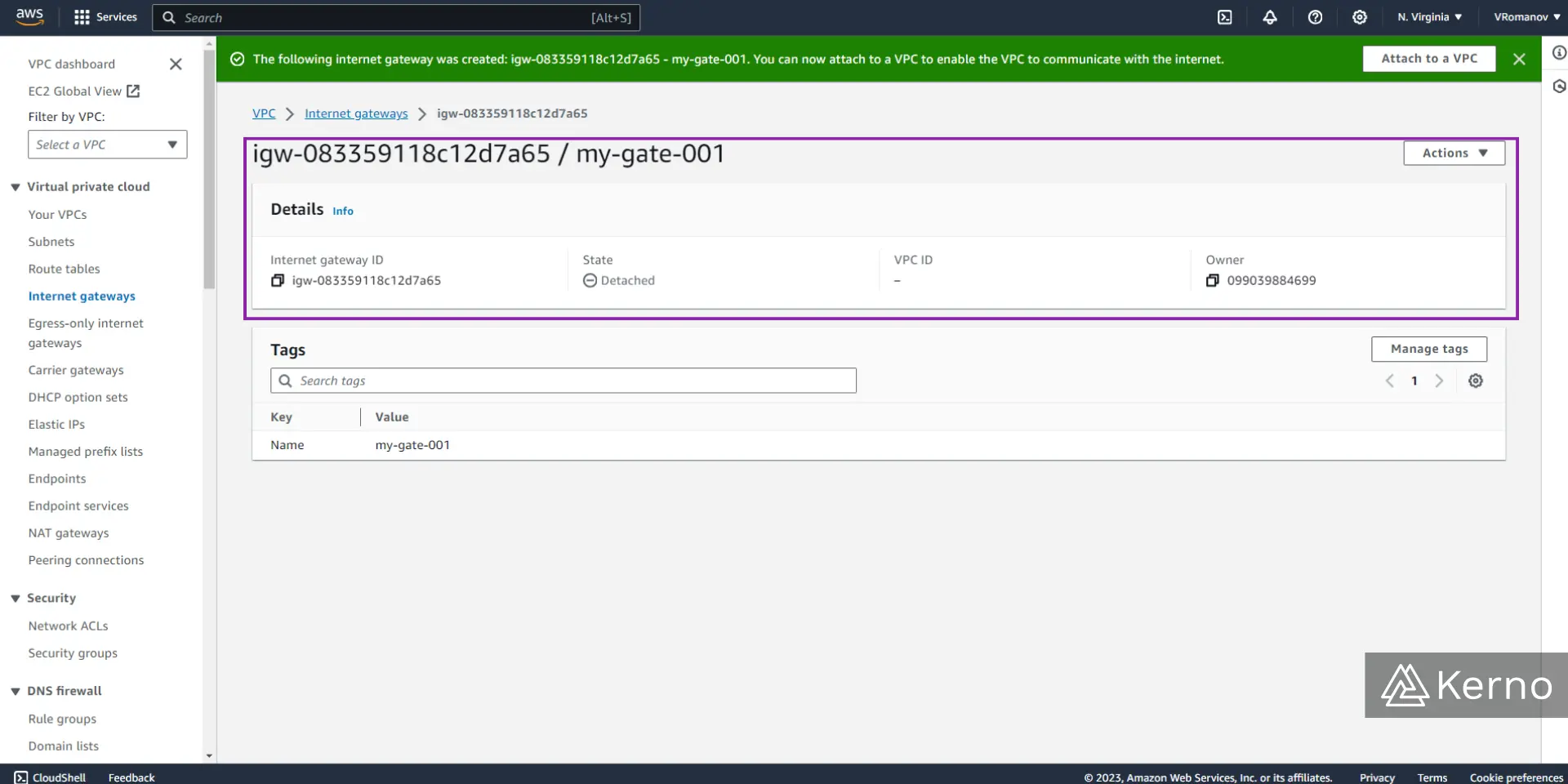Image resolution: width=1568 pixels, height=784 pixels.
Task: Open Privacy link in footer
Action: pyautogui.click(x=1377, y=777)
